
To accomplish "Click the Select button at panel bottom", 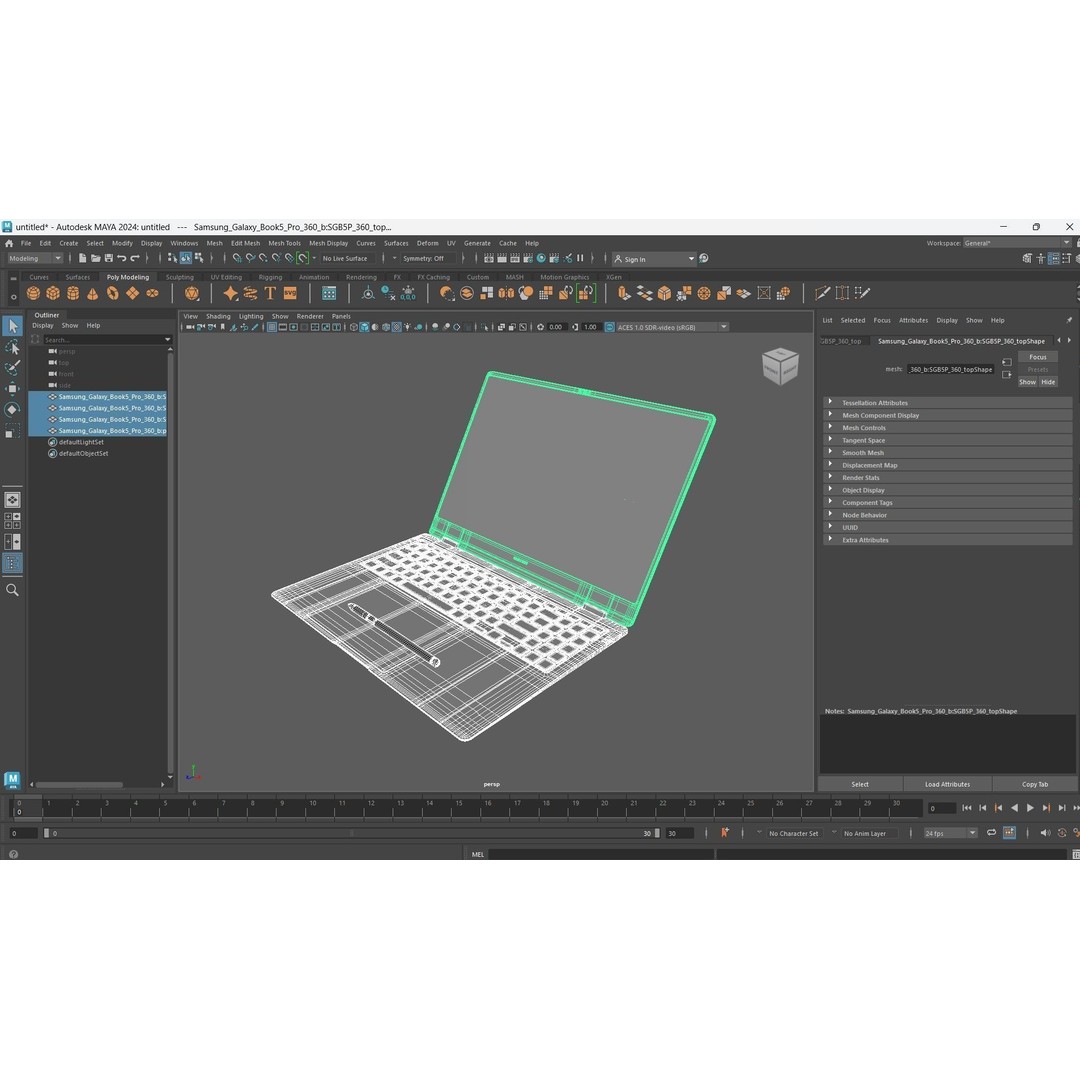I will click(x=860, y=784).
